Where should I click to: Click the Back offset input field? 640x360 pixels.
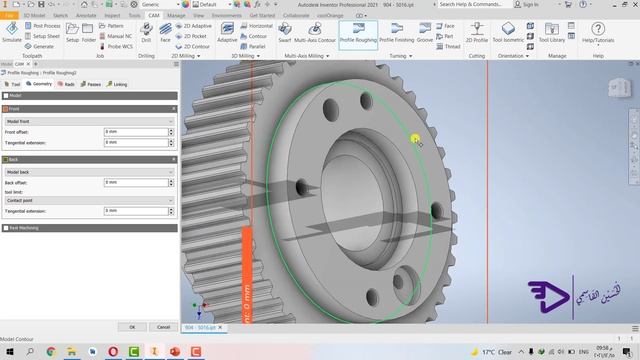pyautogui.click(x=136, y=182)
